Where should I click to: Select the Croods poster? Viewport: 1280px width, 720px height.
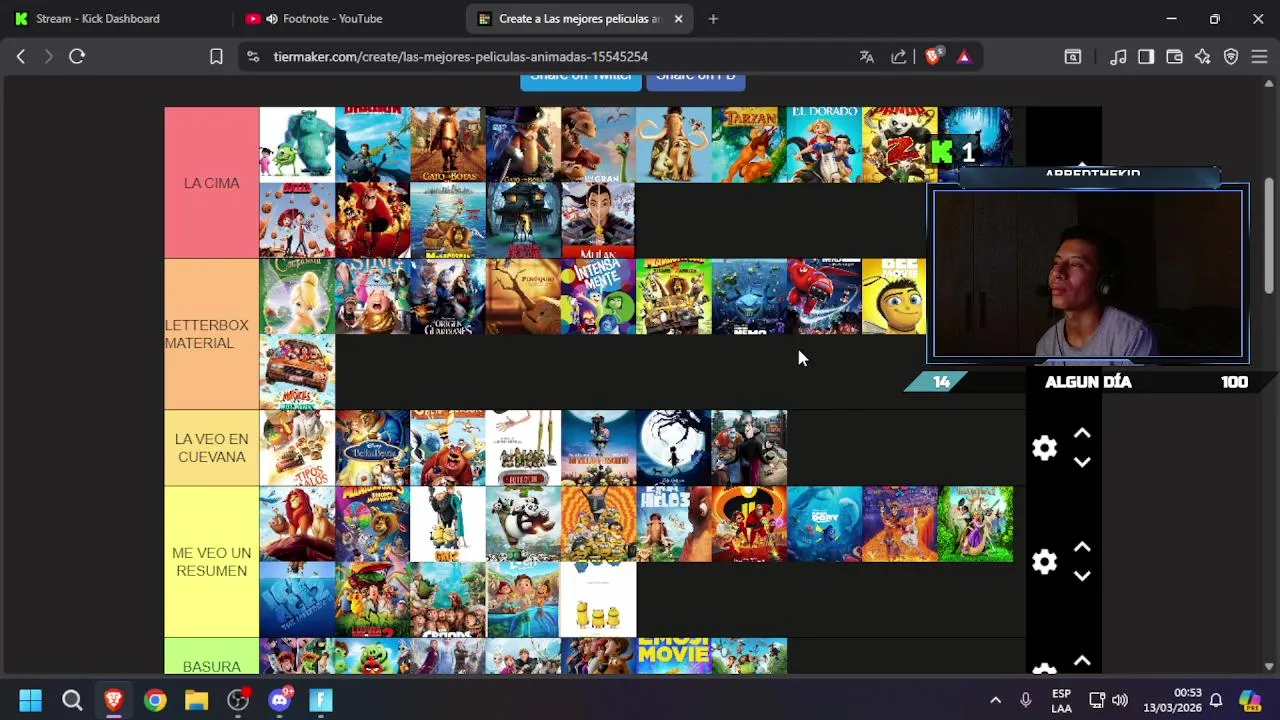pos(448,600)
